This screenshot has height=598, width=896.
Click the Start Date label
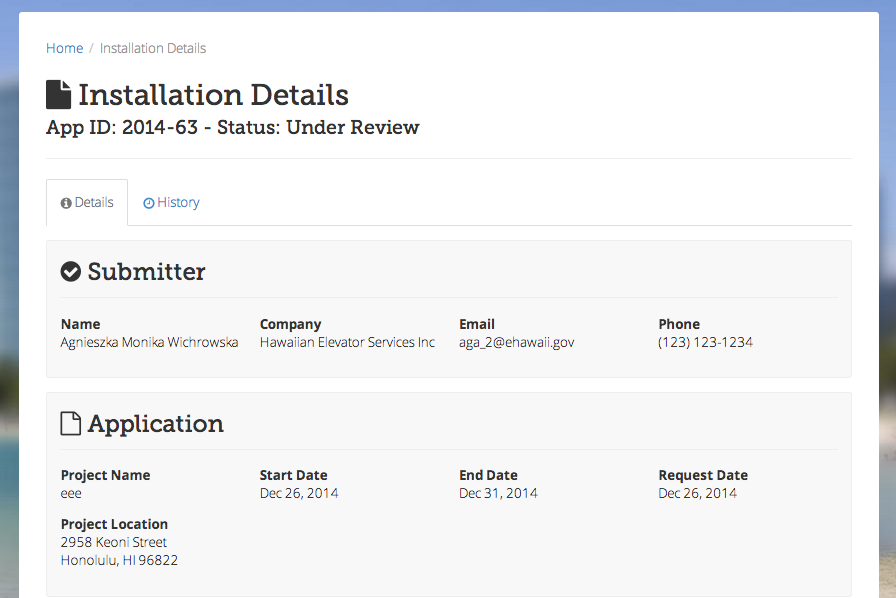[294, 475]
